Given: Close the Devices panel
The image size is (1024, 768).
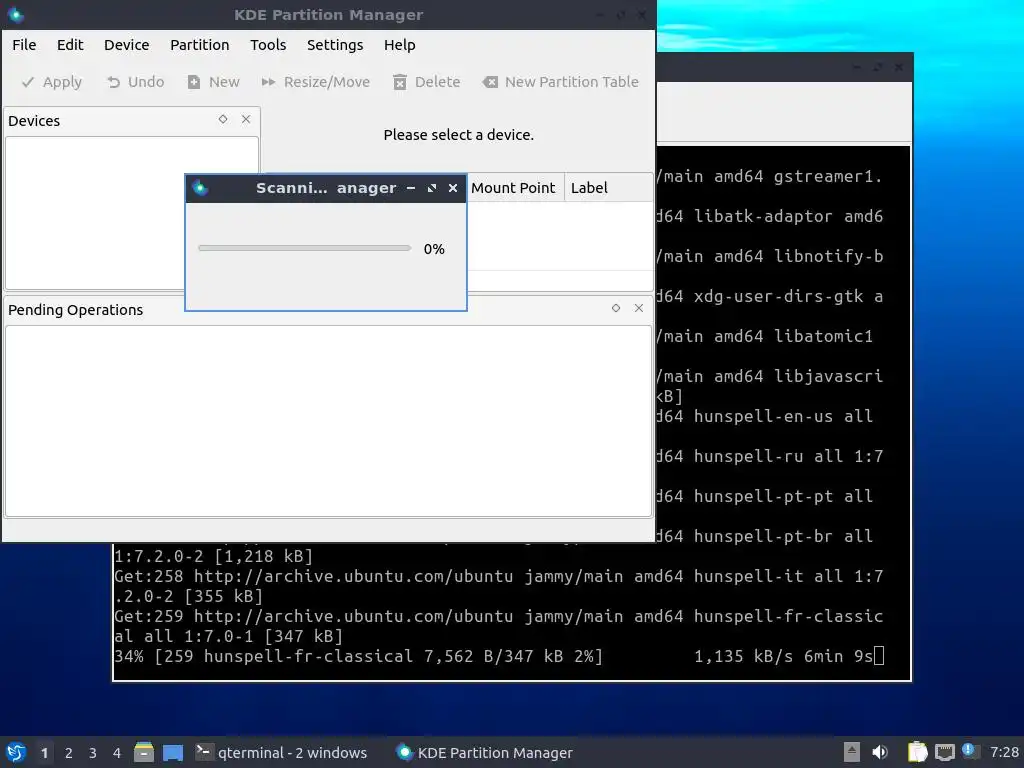Looking at the screenshot, I should click(x=246, y=119).
